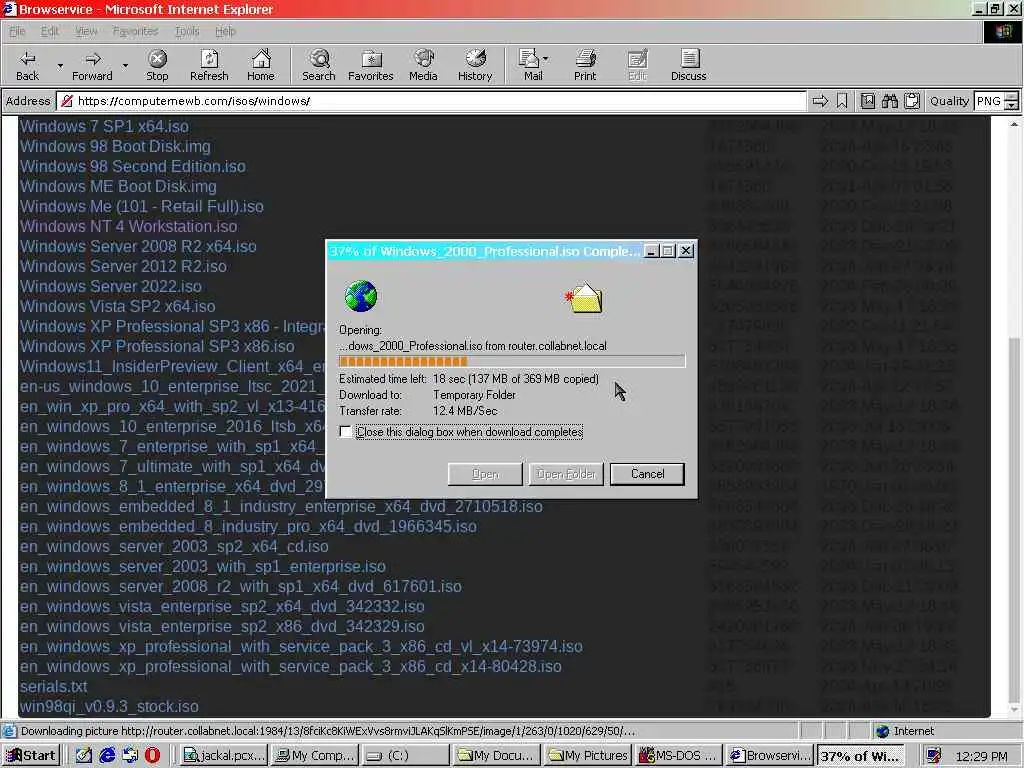Click the Go arrow next to the address bar
Viewport: 1024px width, 768px height.
point(820,101)
